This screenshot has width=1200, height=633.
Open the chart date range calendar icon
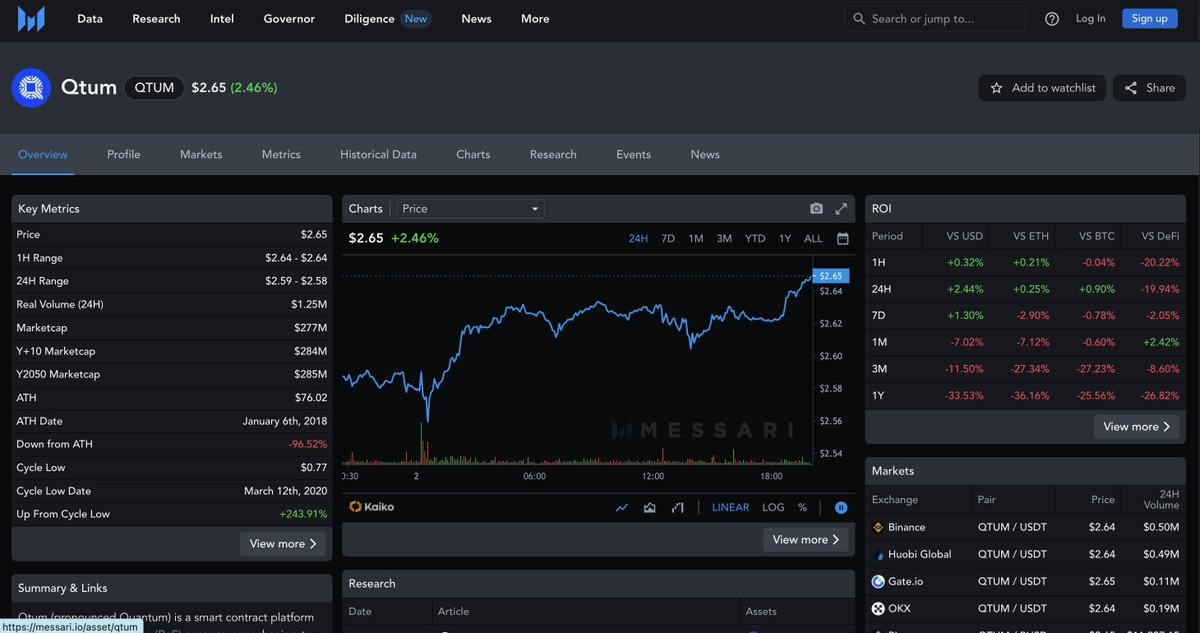click(x=843, y=238)
